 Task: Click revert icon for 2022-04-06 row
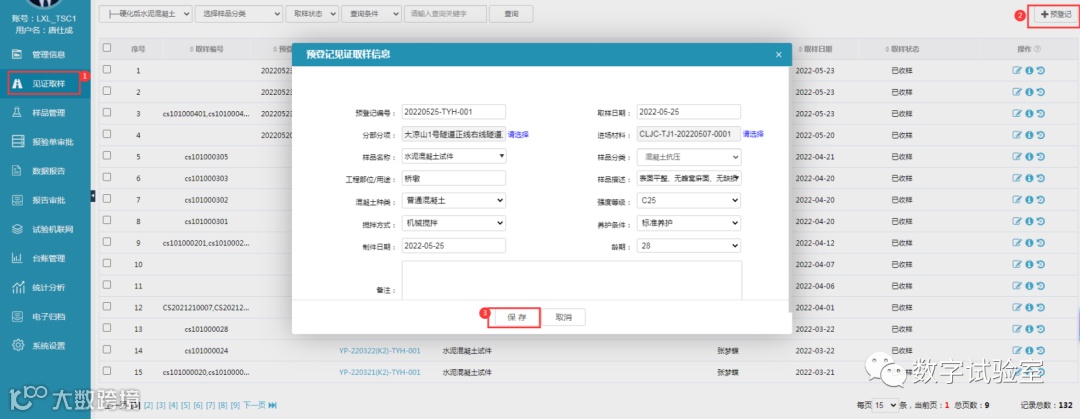1041,286
